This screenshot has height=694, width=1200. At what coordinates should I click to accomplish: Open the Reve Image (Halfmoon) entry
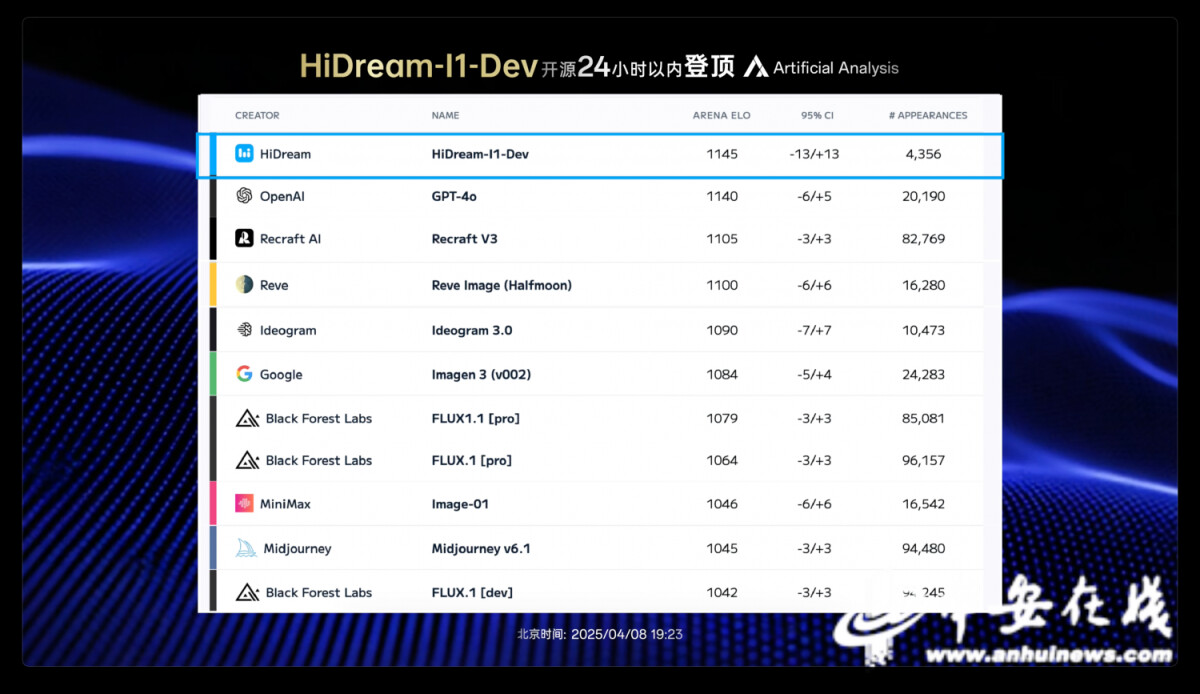click(x=501, y=285)
